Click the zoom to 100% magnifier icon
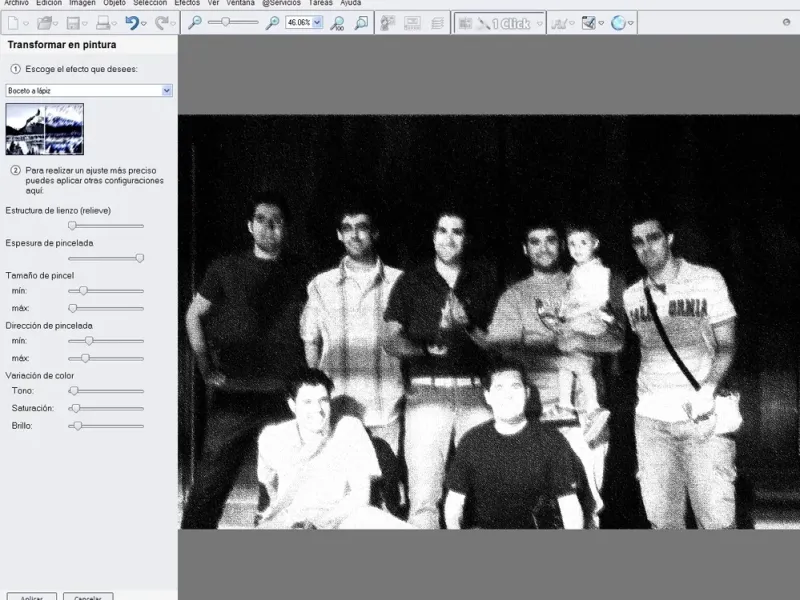The width and height of the screenshot is (800, 600). (x=337, y=23)
